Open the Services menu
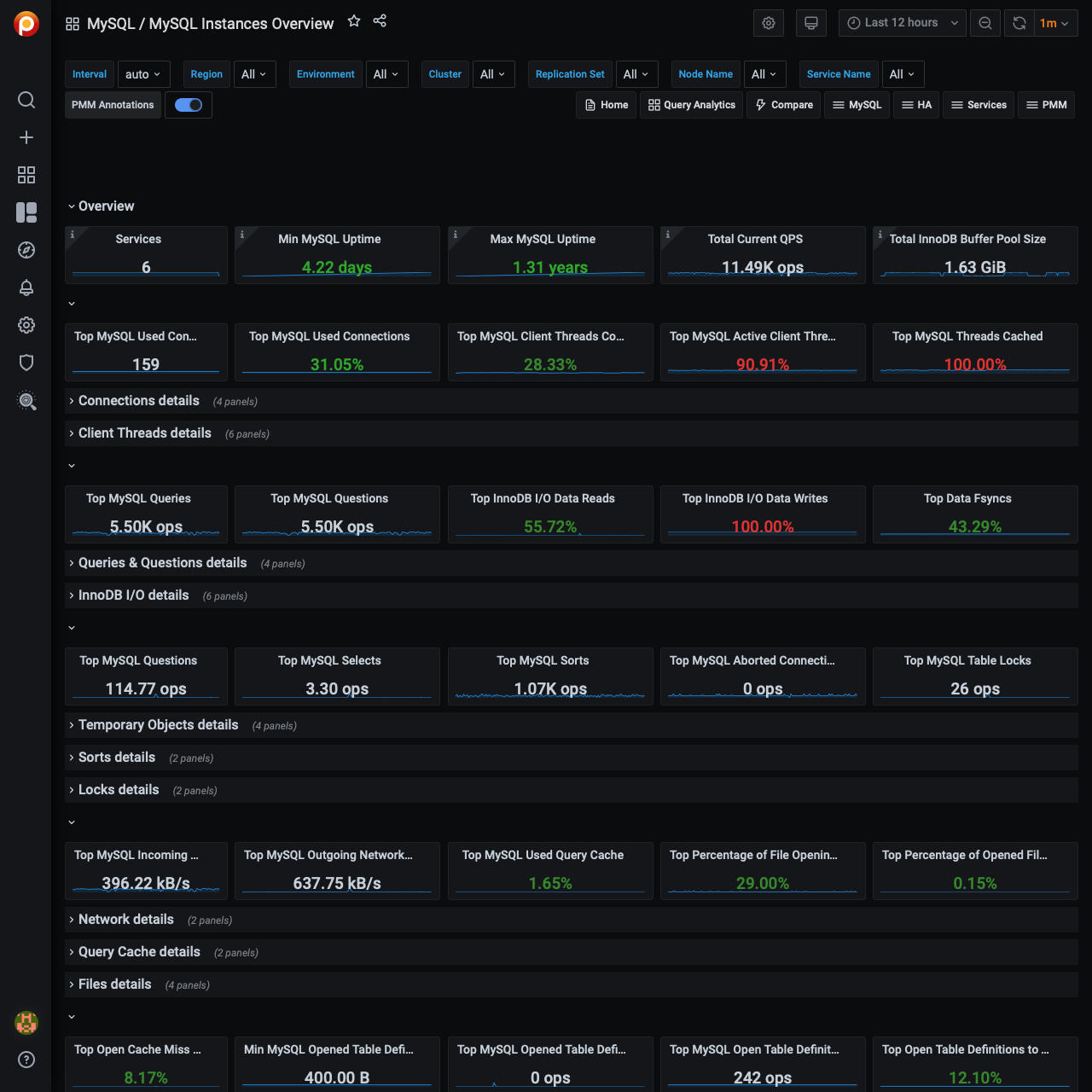This screenshot has height=1092, width=1092. pyautogui.click(x=979, y=105)
